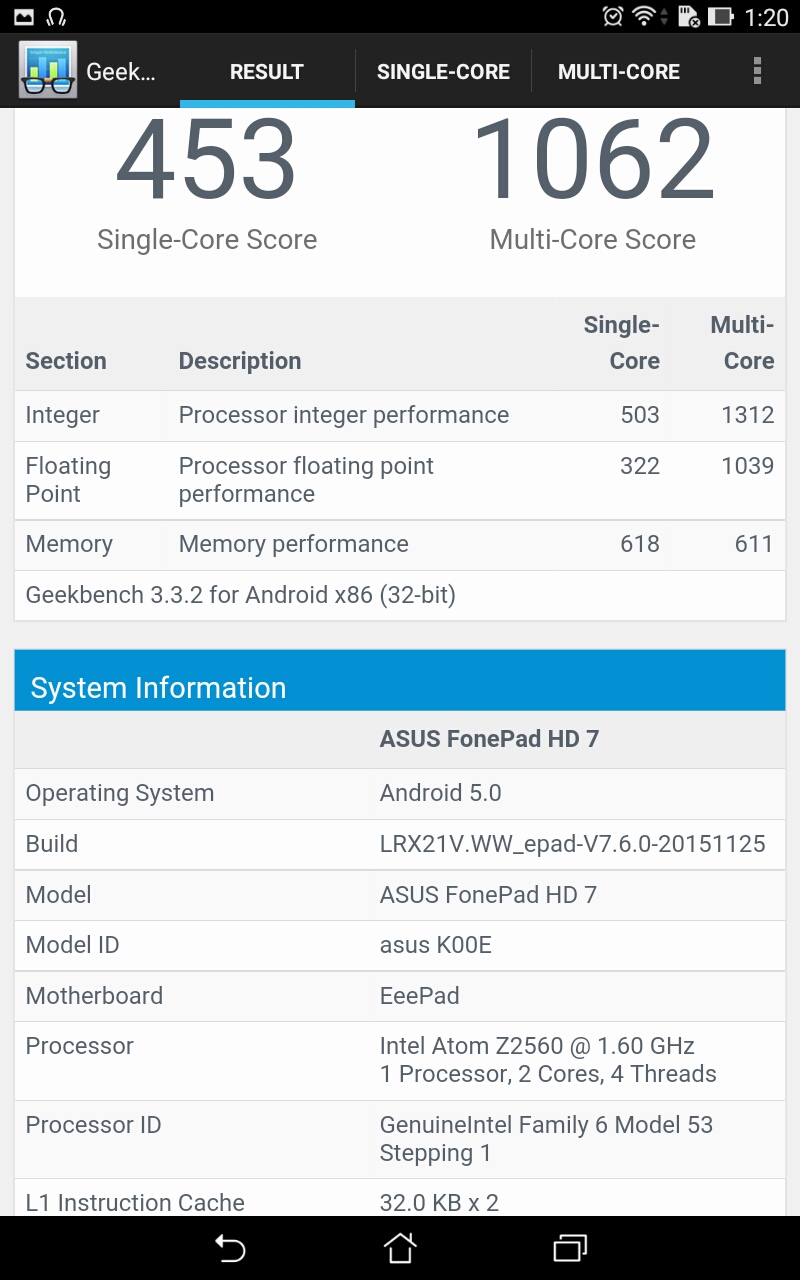800x1280 pixels.
Task: Open the recent apps overview icon
Action: pos(570,1247)
